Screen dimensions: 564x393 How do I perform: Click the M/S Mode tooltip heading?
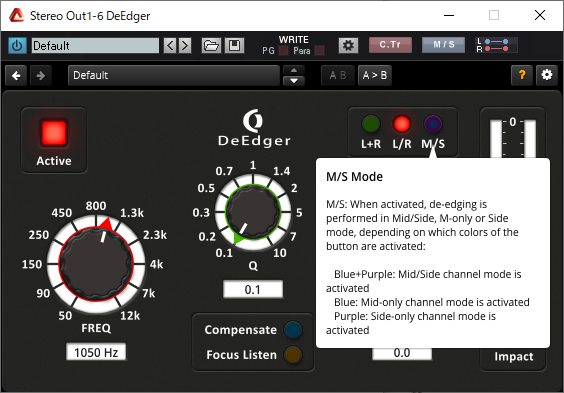354,177
